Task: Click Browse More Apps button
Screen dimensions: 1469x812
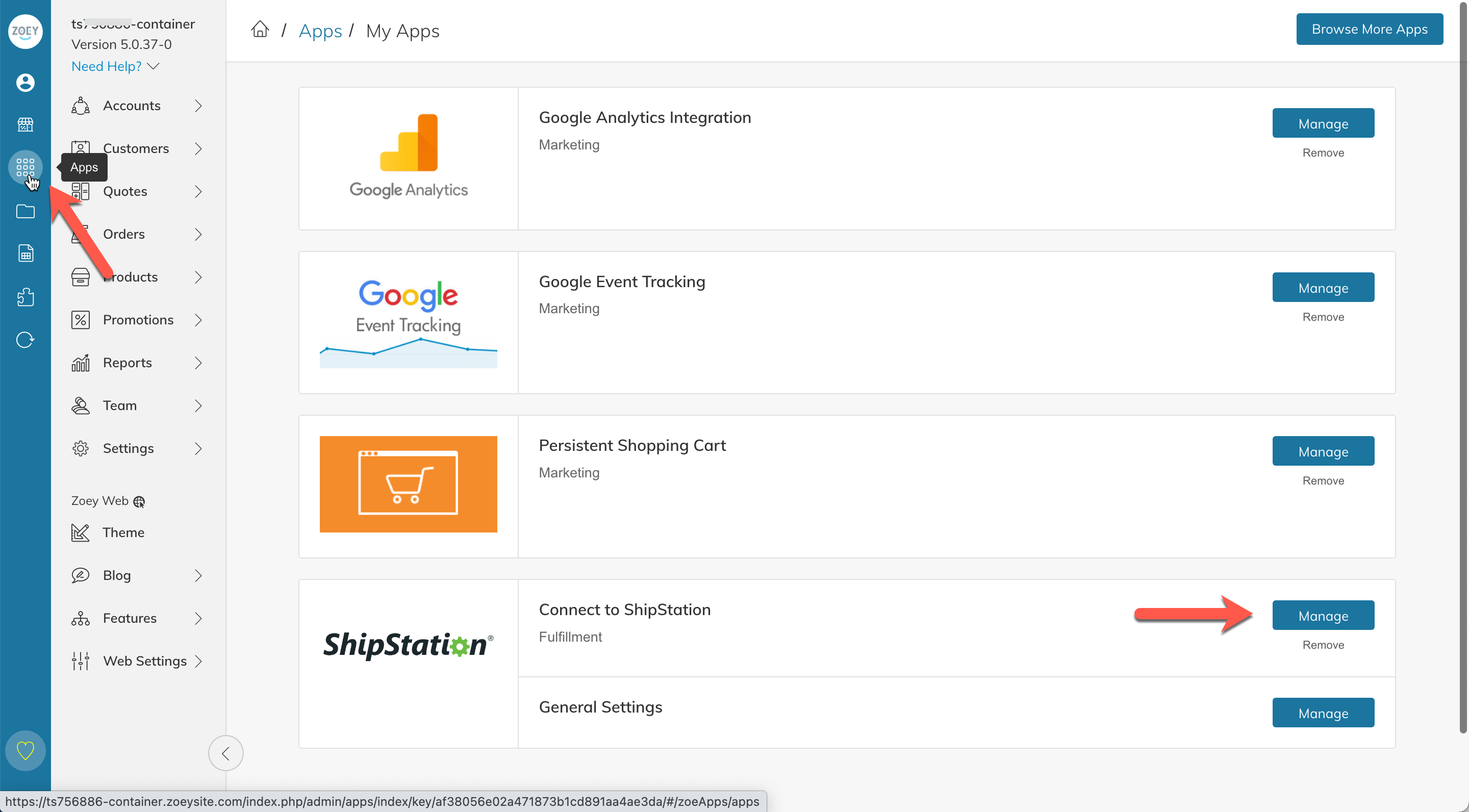Action: click(x=1369, y=29)
